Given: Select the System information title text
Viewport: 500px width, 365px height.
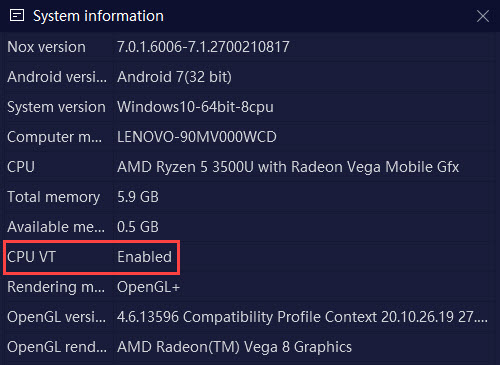Looking at the screenshot, I should tap(98, 16).
